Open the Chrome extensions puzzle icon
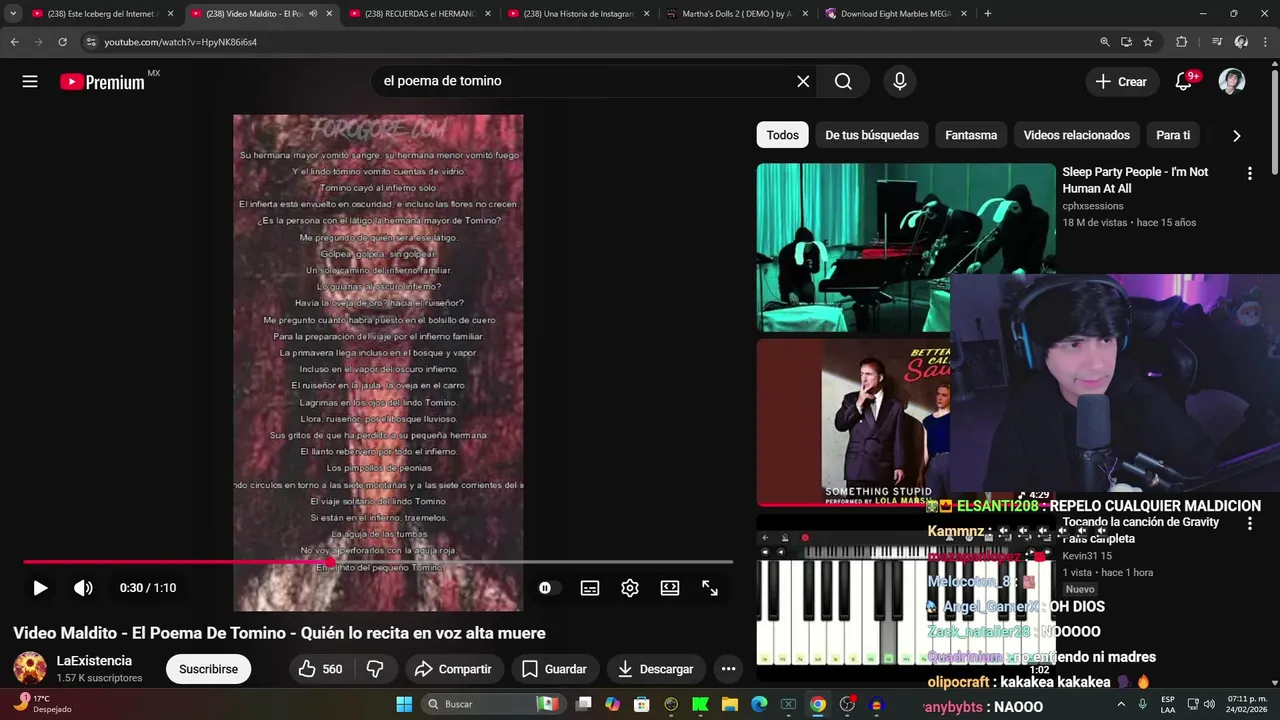Viewport: 1280px width, 720px height. (1181, 42)
